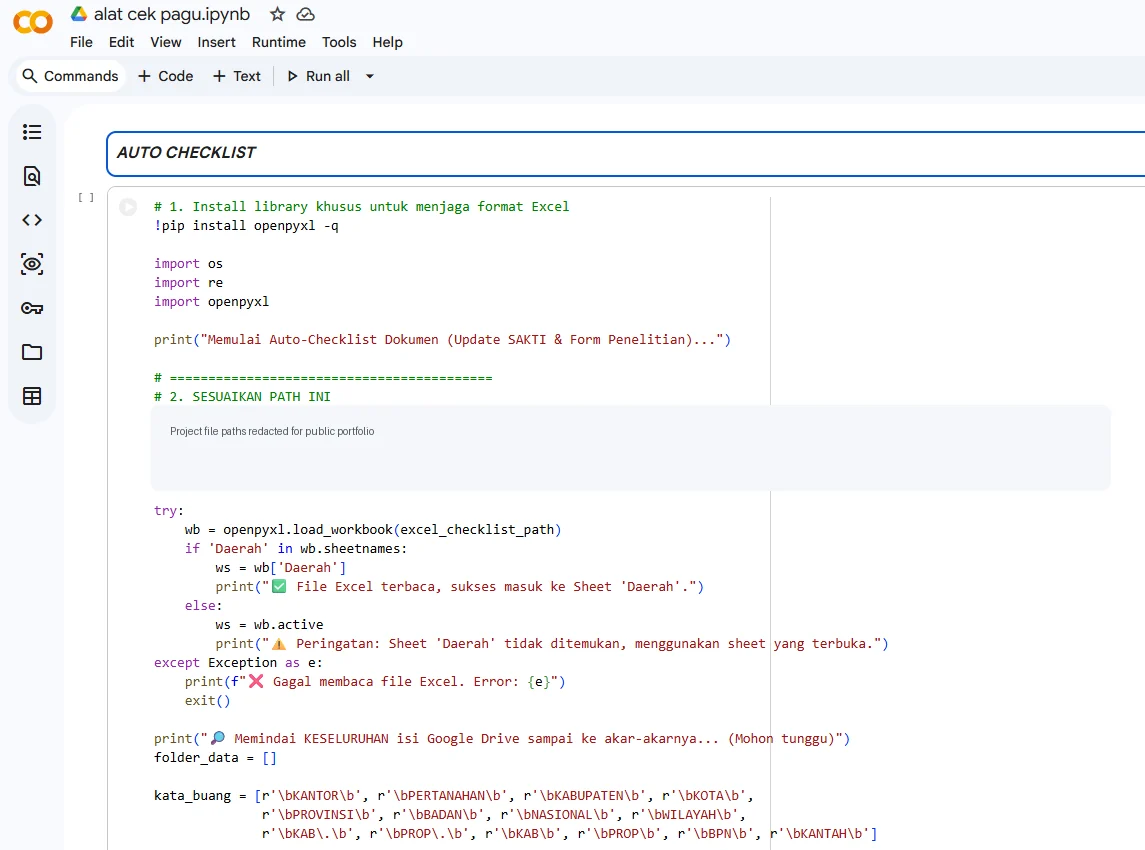The image size is (1145, 850).
Task: Click the '# 2. SESUAIKAN PATH INI' comment
Action: [242, 397]
